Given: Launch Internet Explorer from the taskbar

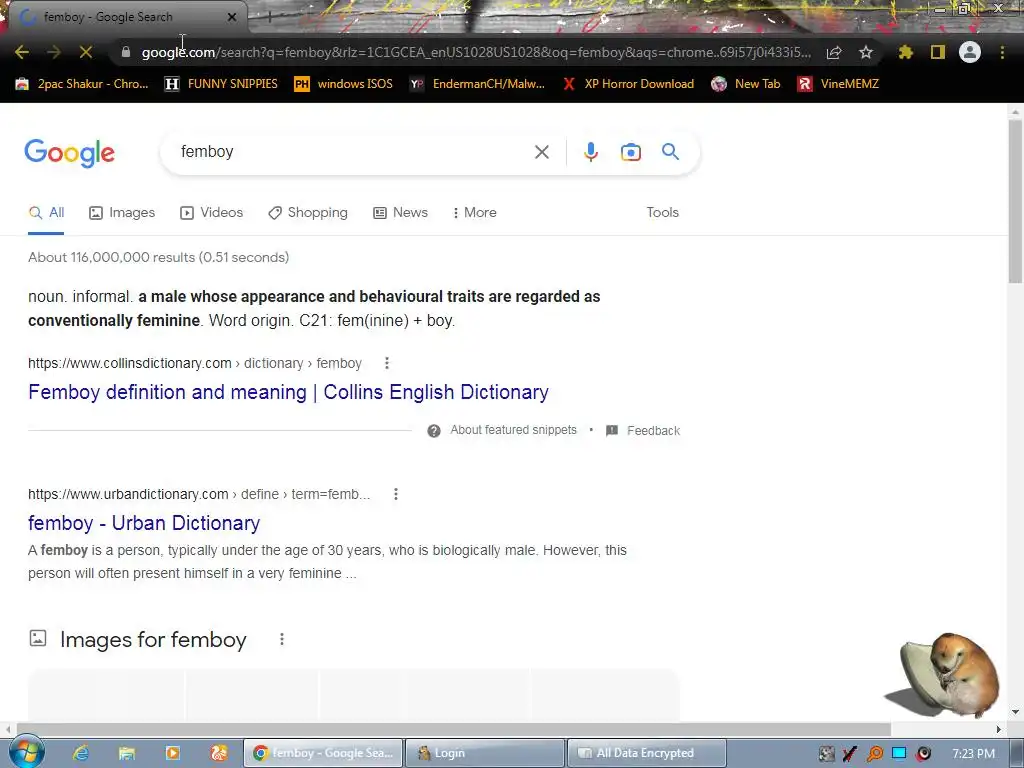Looking at the screenshot, I should tap(81, 753).
